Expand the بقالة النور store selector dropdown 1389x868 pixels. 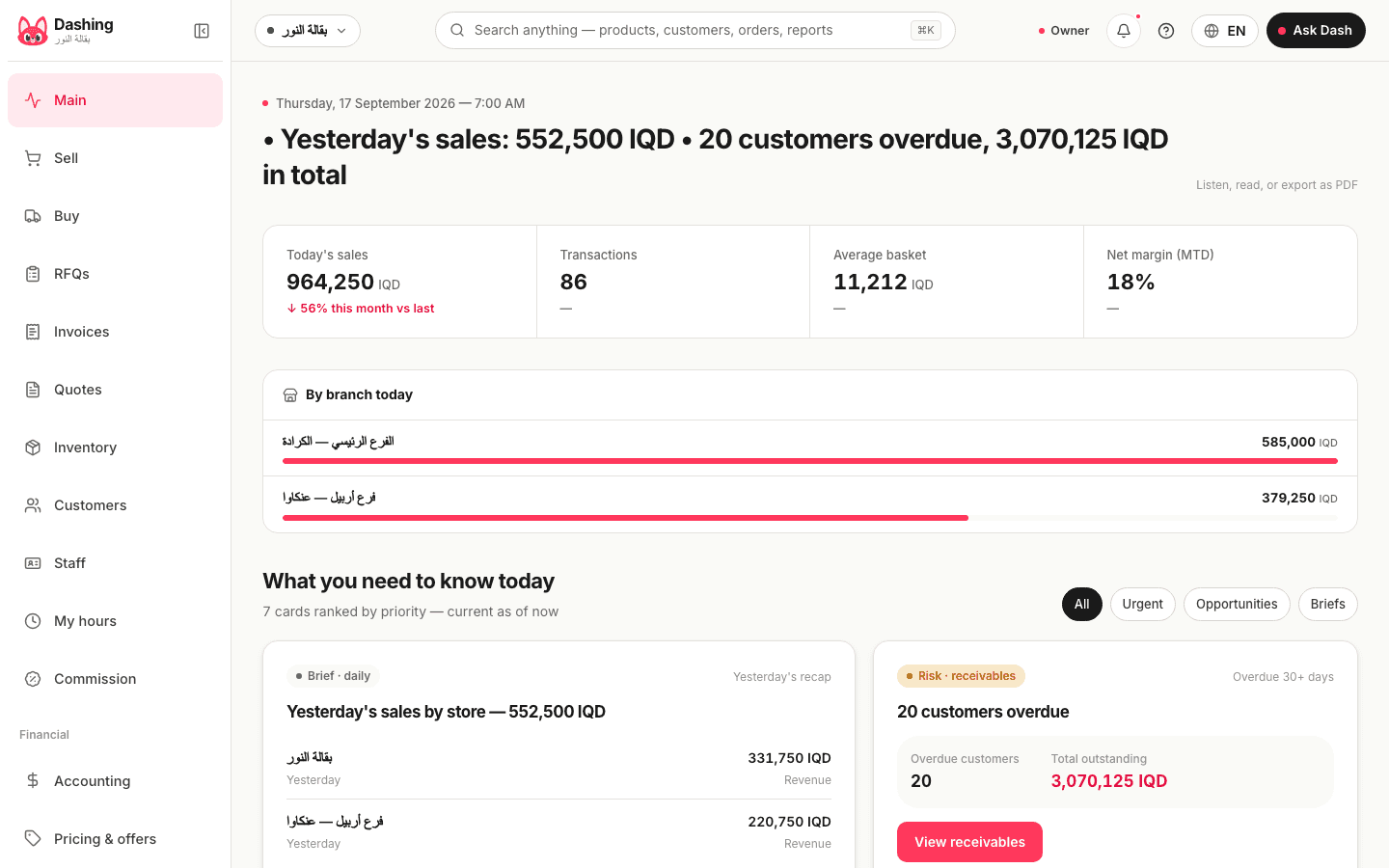point(308,31)
